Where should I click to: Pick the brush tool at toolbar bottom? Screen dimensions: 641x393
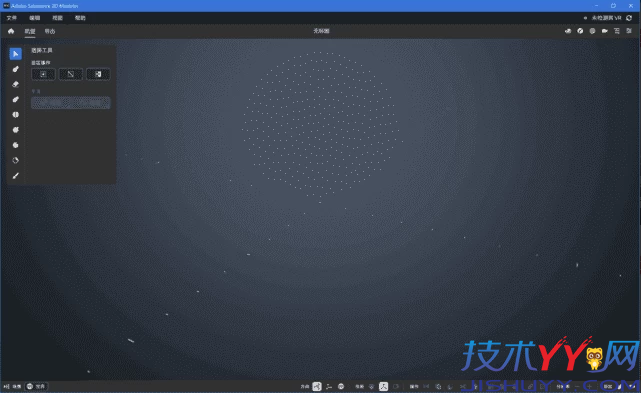click(16, 175)
